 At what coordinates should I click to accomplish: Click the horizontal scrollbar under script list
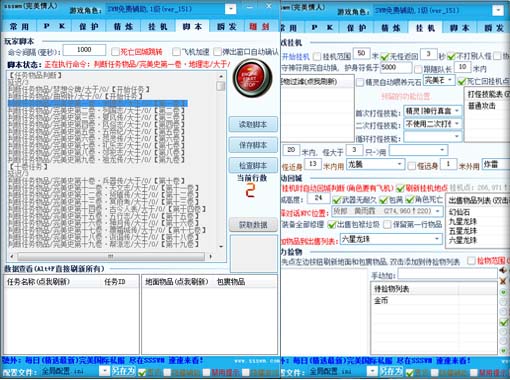(x=111, y=256)
